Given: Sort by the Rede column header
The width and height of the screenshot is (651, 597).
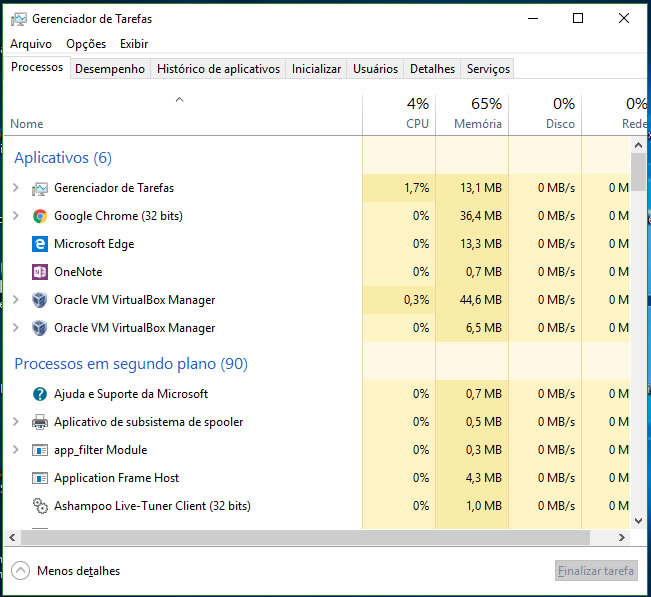Looking at the screenshot, I should coord(614,115).
